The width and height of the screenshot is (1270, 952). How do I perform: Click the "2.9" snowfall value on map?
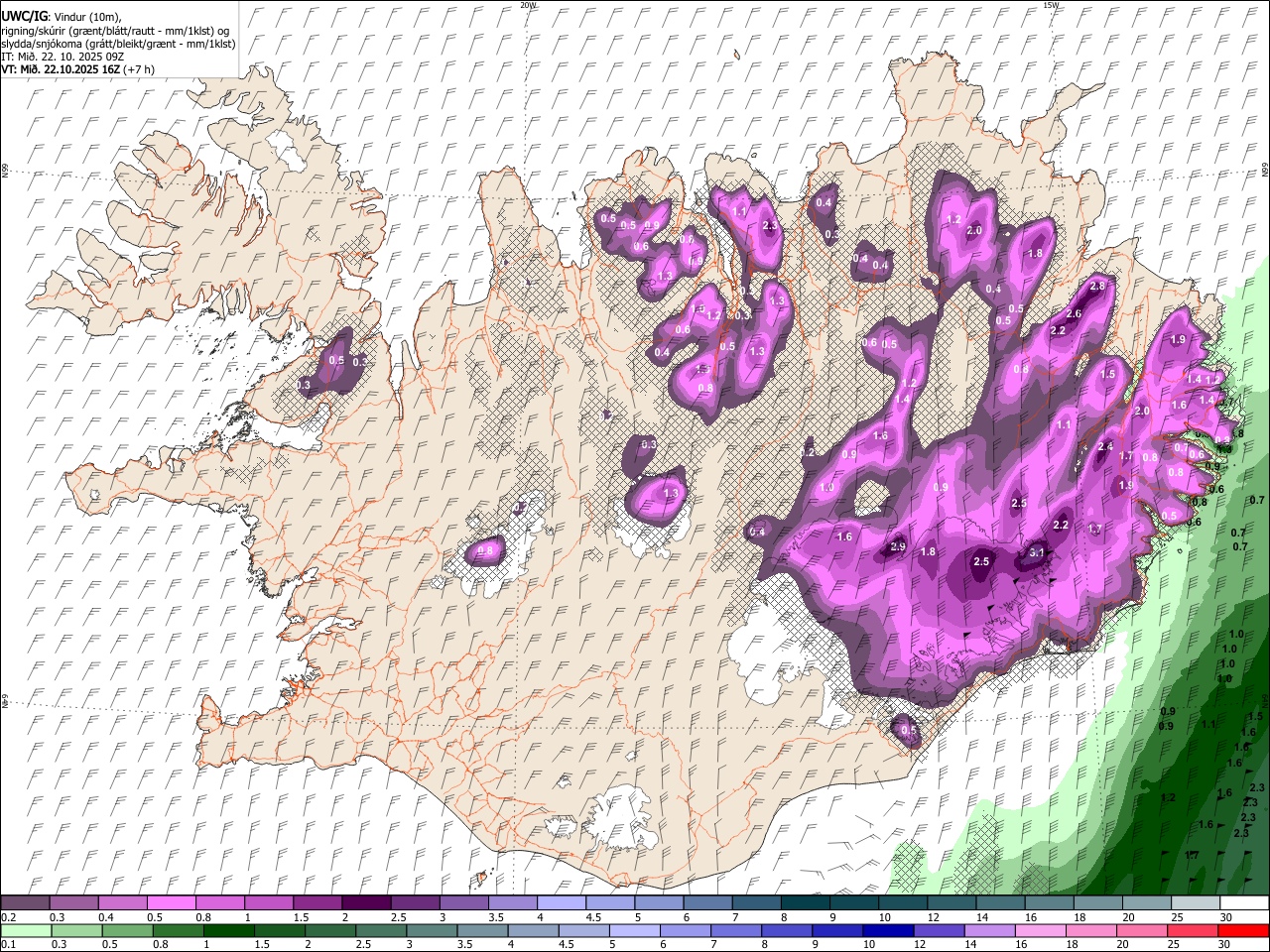(898, 546)
